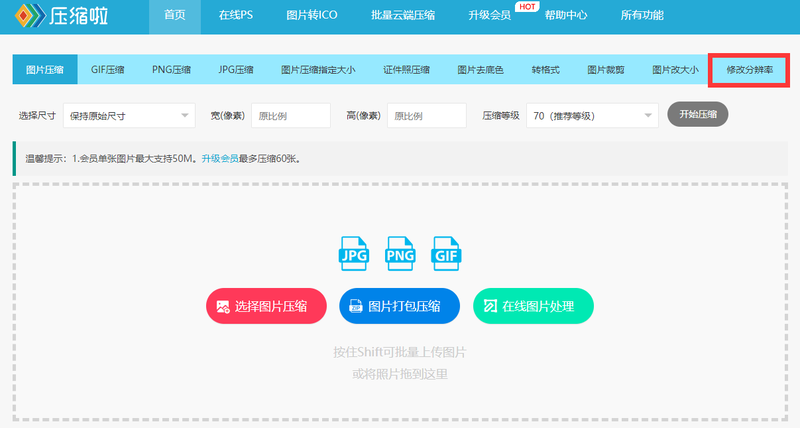Screen dimensions: 800x428
Task: Switch to the 图片裁剪 tab
Action: (x=606, y=69)
